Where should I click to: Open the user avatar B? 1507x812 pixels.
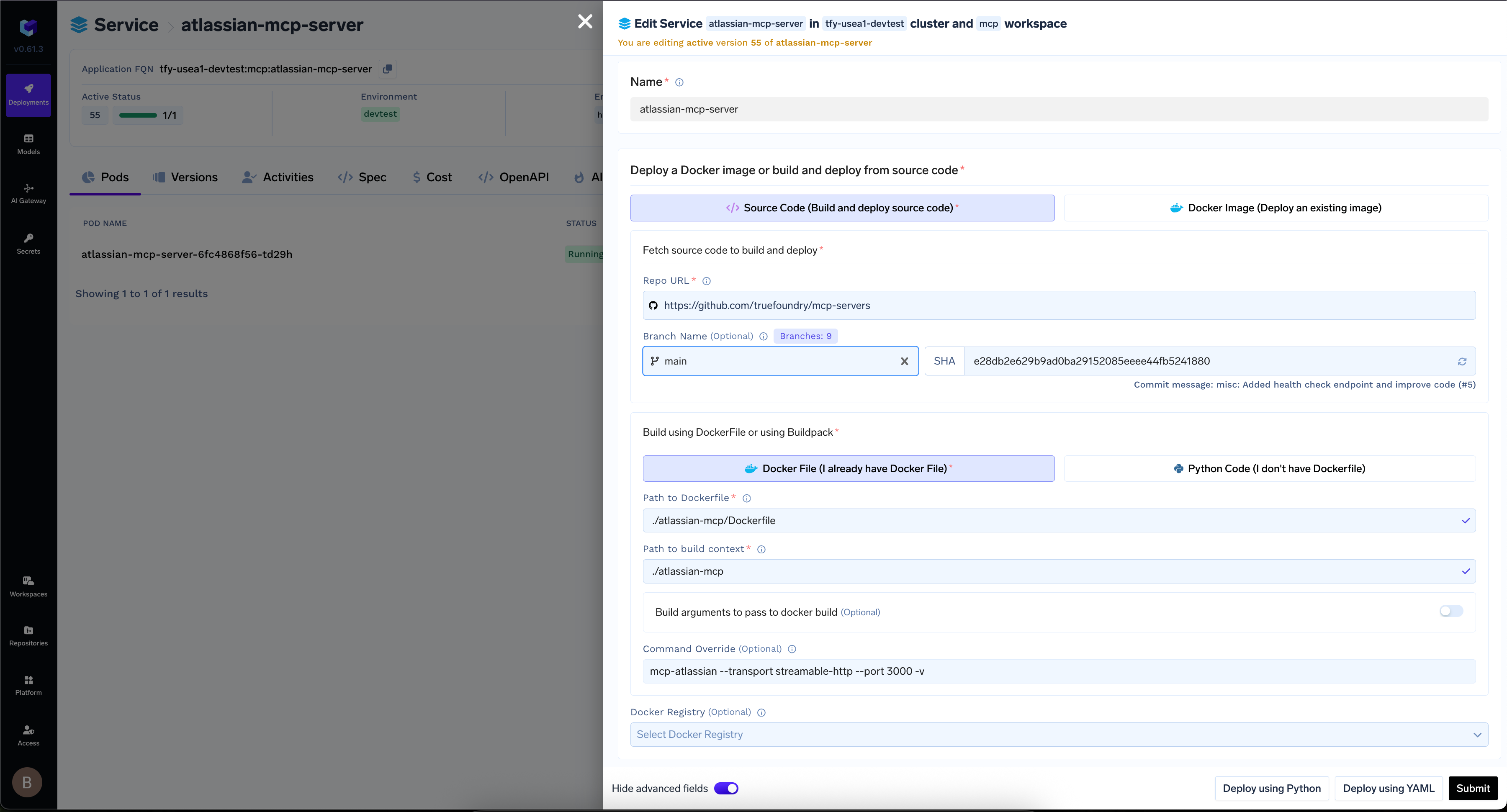[27, 782]
